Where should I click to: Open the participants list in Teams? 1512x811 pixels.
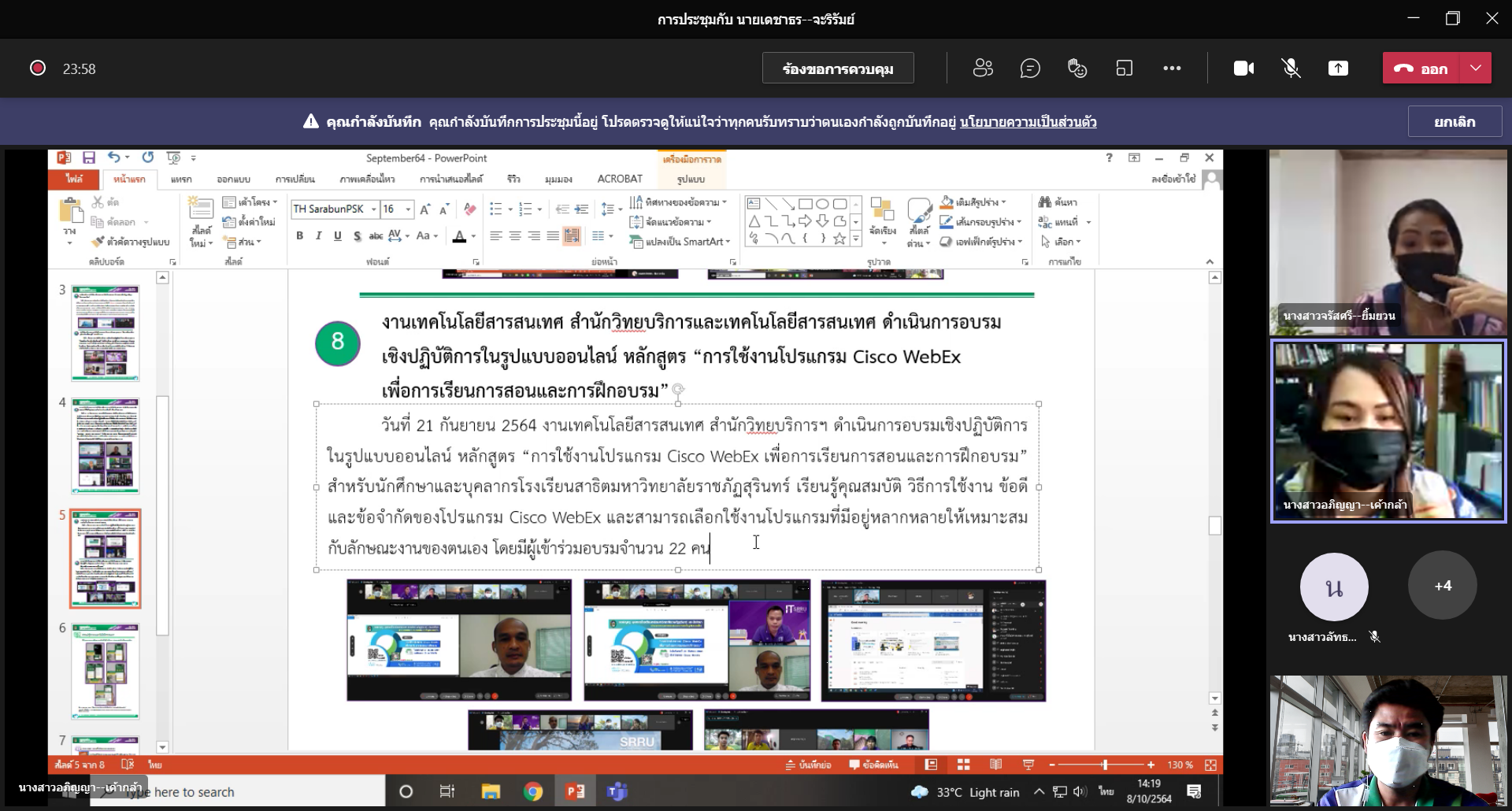[983, 69]
